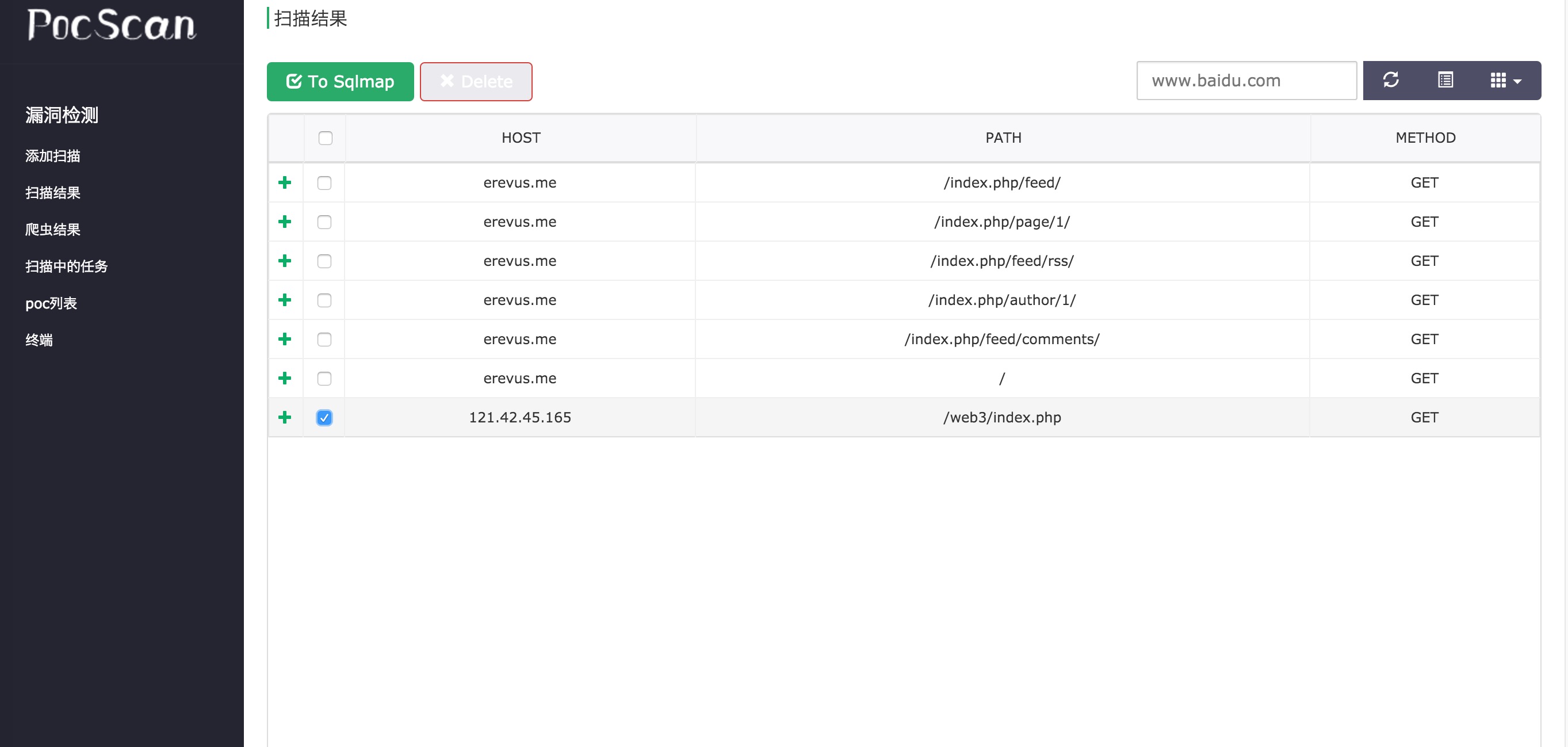
Task: Check the select-all header checkbox
Action: tap(325, 138)
